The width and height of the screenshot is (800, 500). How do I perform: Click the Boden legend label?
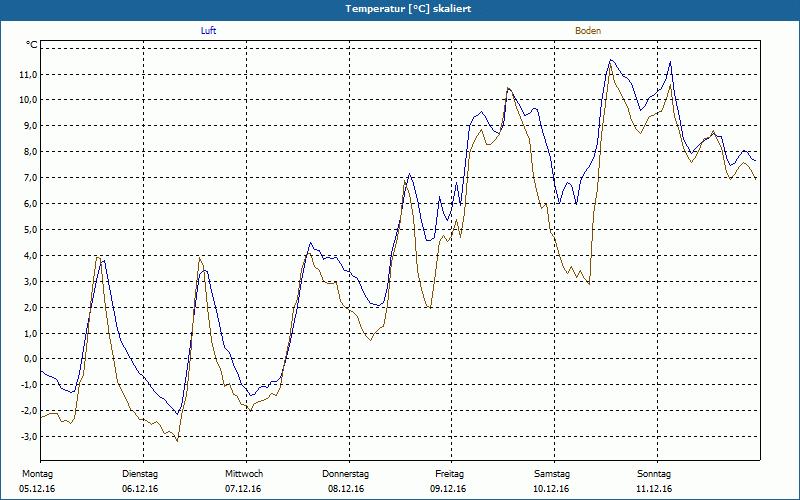point(588,31)
